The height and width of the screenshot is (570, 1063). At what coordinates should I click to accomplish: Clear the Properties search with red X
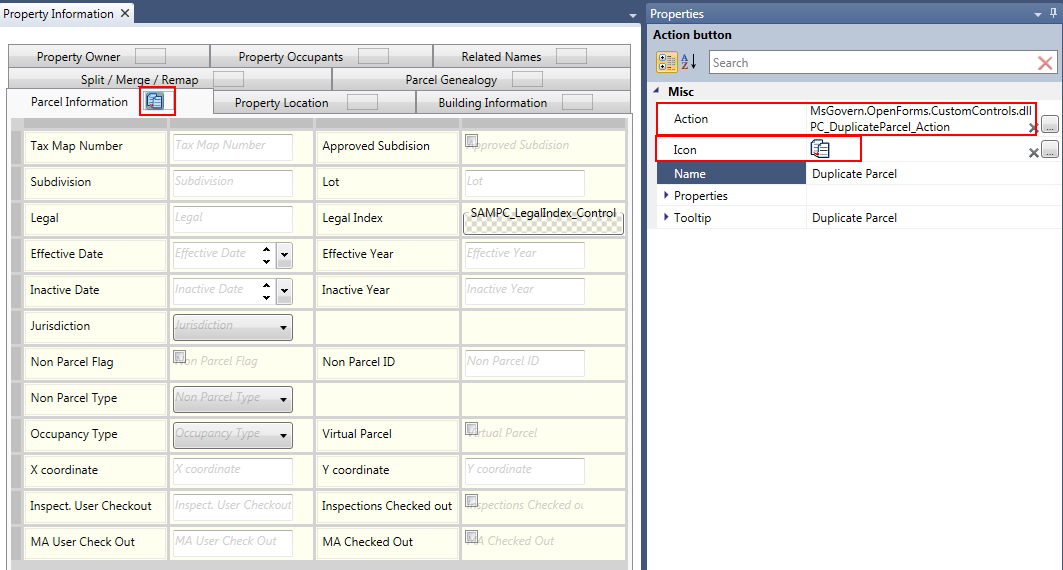pyautogui.click(x=1045, y=63)
